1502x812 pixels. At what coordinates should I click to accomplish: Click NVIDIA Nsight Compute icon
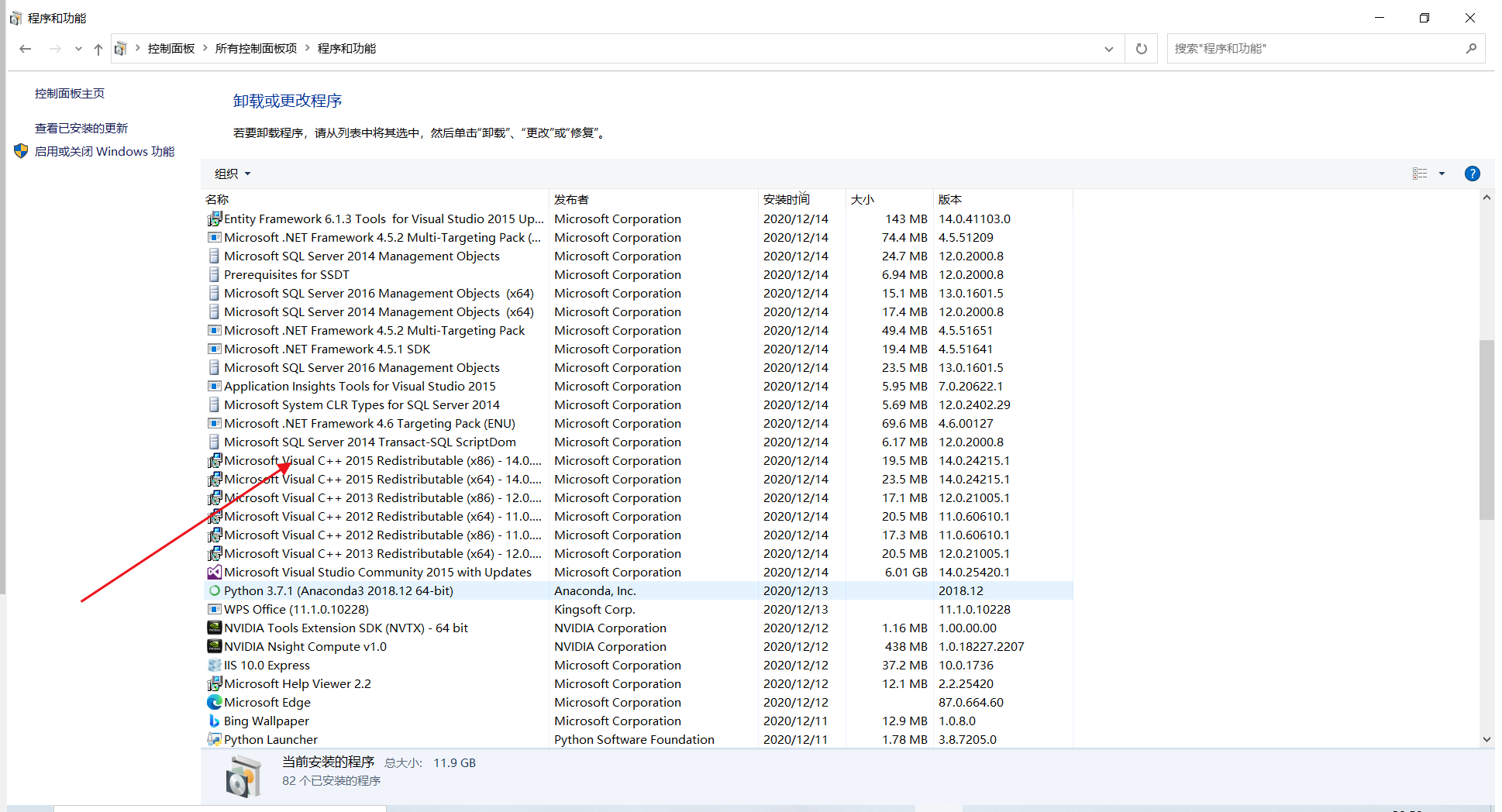click(215, 647)
